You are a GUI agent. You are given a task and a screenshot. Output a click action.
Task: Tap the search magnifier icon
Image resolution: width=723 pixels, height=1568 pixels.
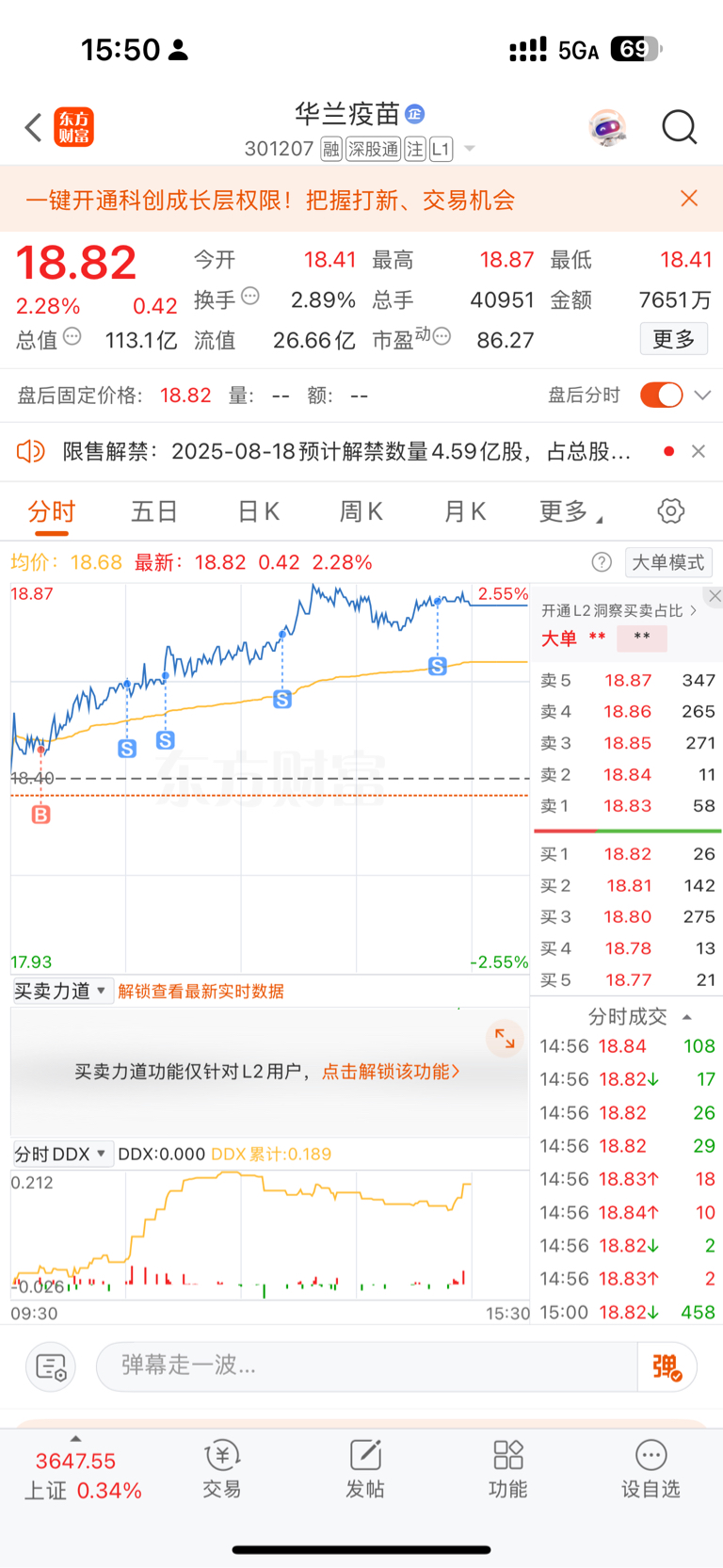(x=679, y=127)
